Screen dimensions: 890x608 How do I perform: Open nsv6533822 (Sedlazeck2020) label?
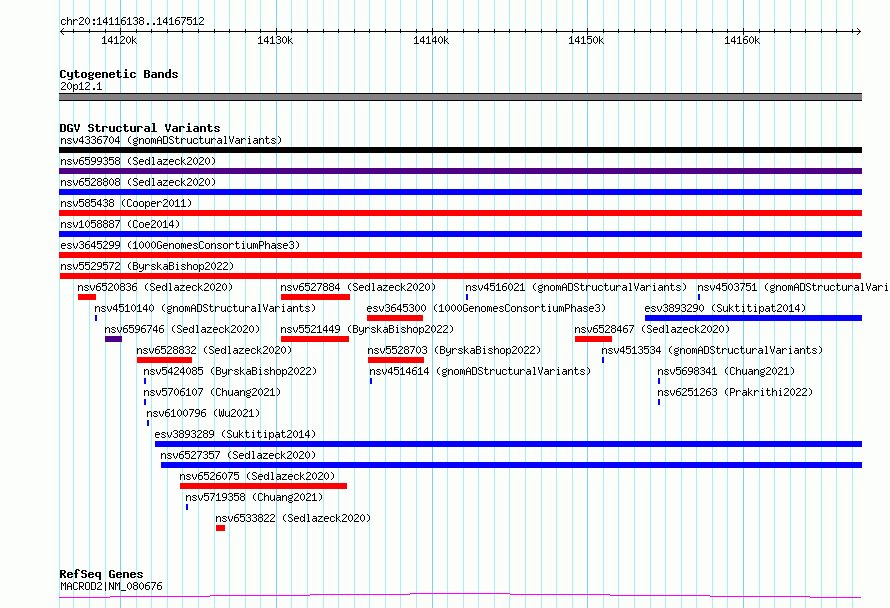point(293,518)
